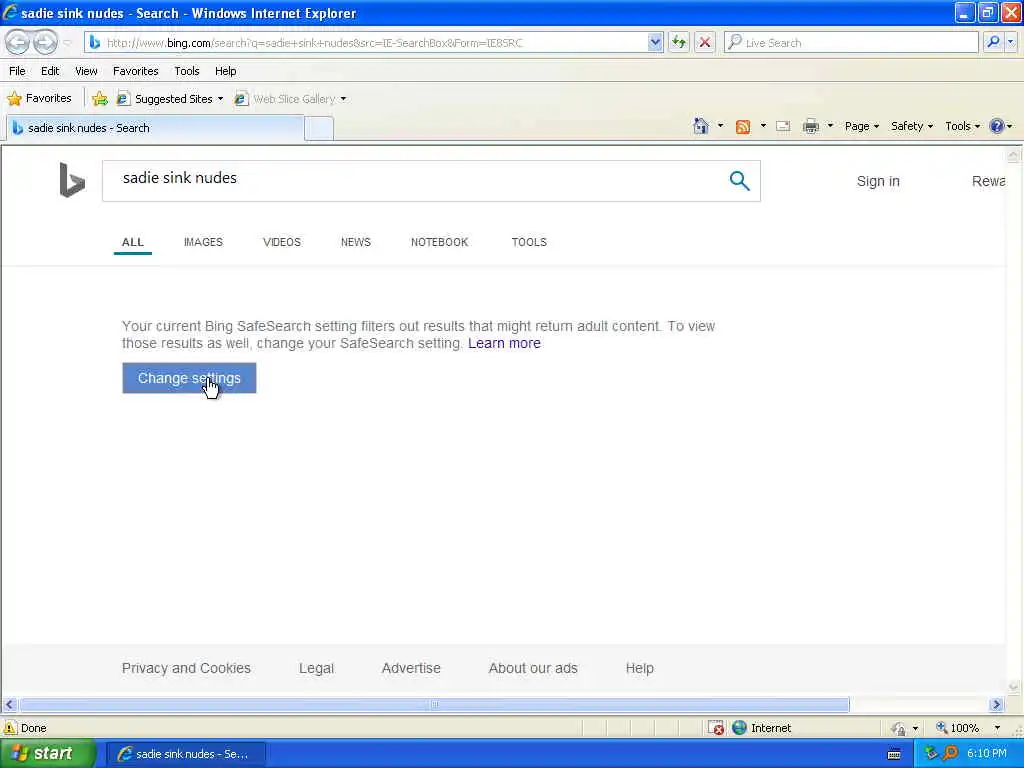
Task: Click the tray network icon
Action: tap(931, 753)
